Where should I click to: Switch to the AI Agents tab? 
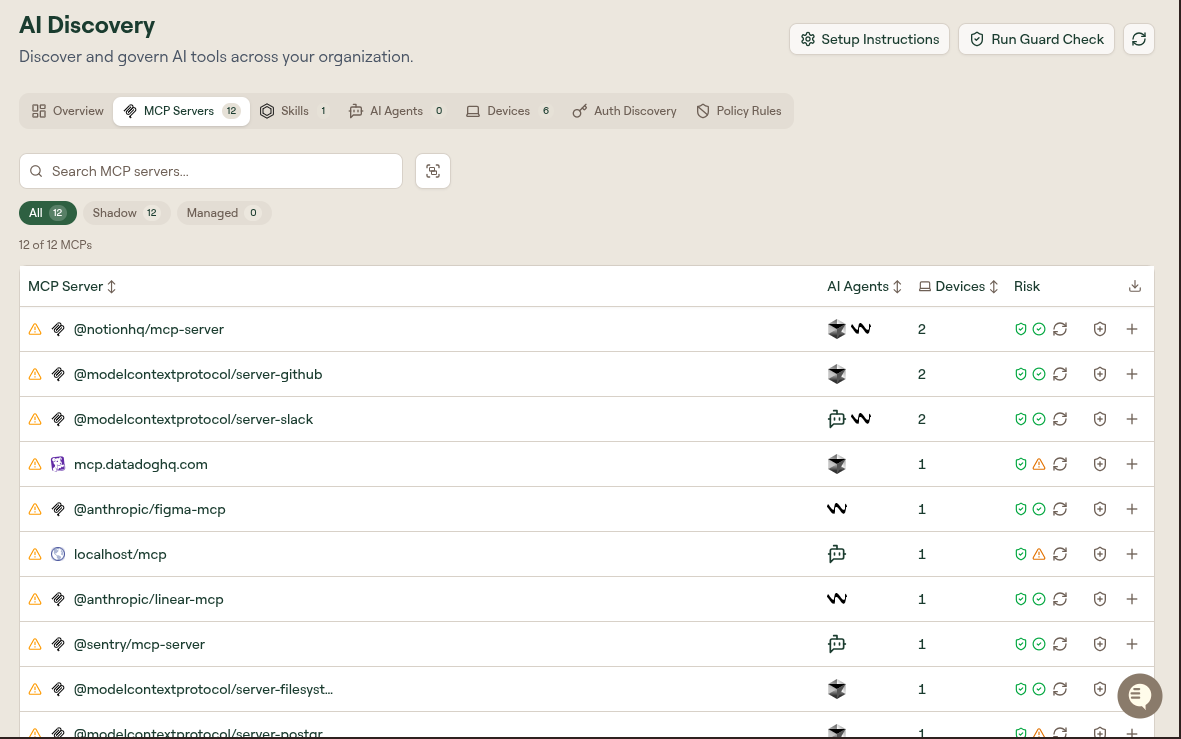point(397,111)
